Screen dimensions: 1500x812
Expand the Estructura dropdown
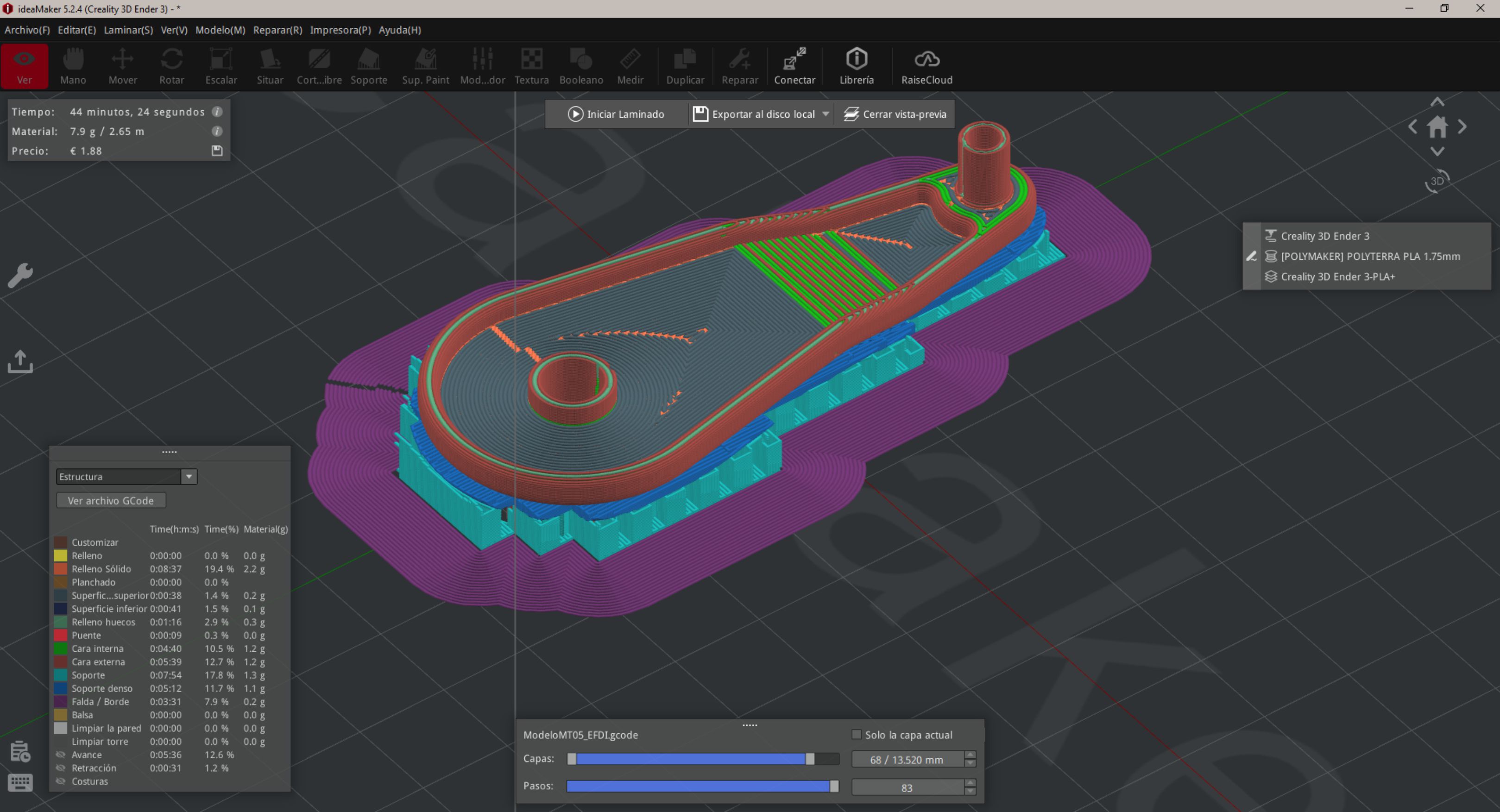pyautogui.click(x=189, y=477)
